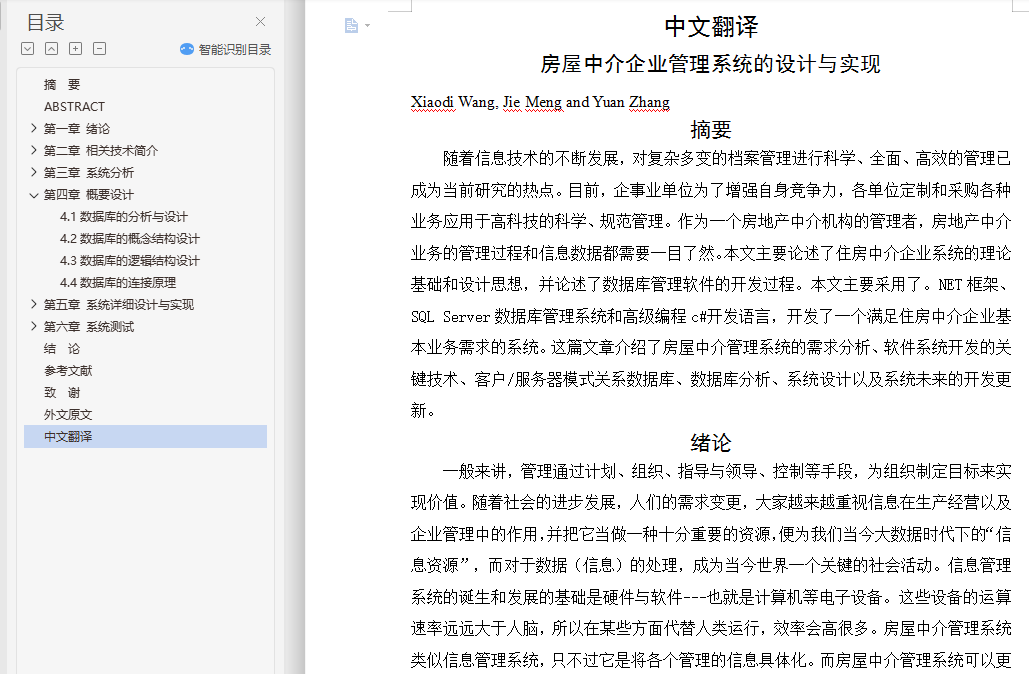The height and width of the screenshot is (674, 1029).
Task: Open the document page icon in margin
Action: click(x=351, y=26)
